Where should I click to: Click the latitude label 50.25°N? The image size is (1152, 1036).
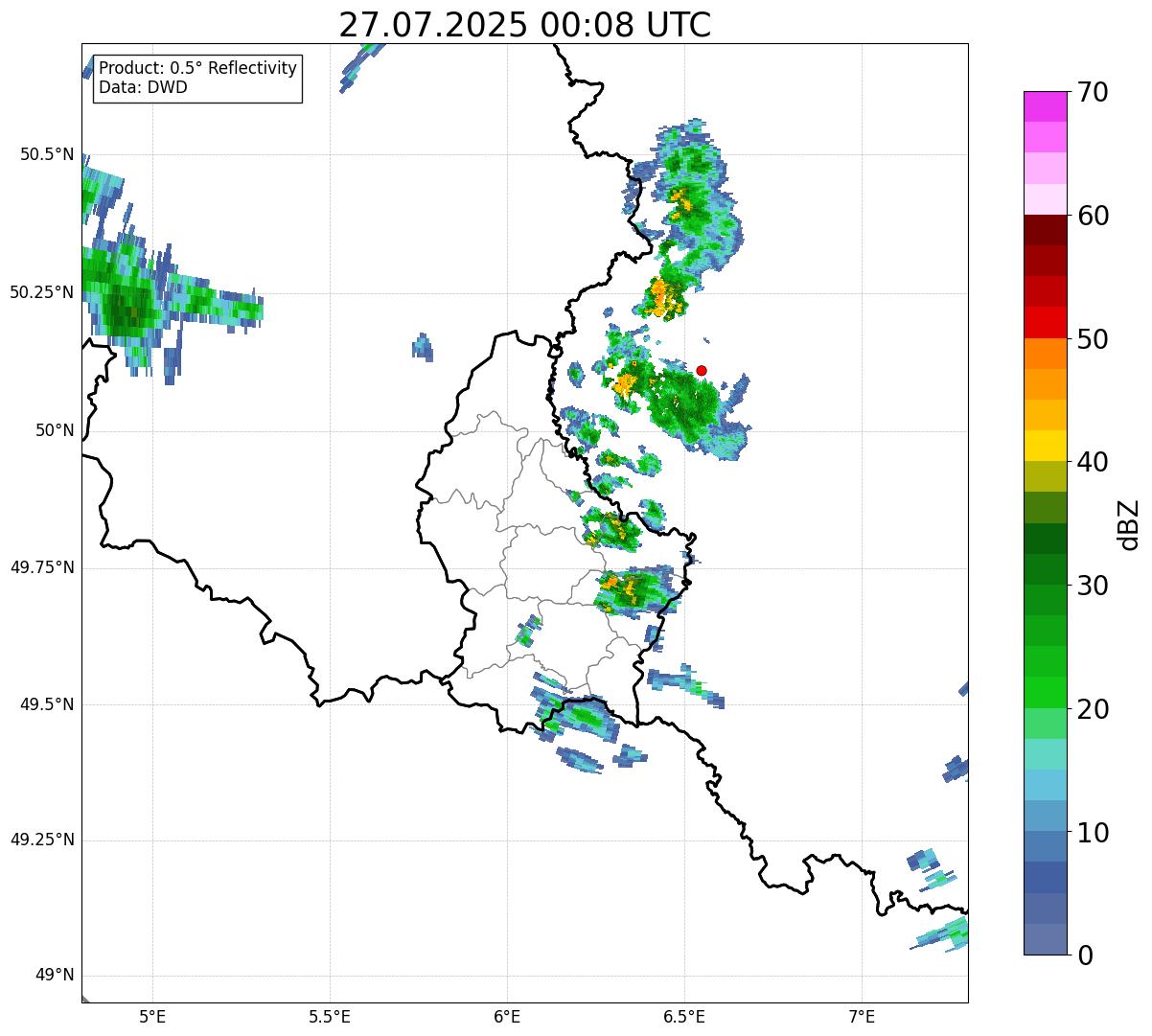[41, 292]
